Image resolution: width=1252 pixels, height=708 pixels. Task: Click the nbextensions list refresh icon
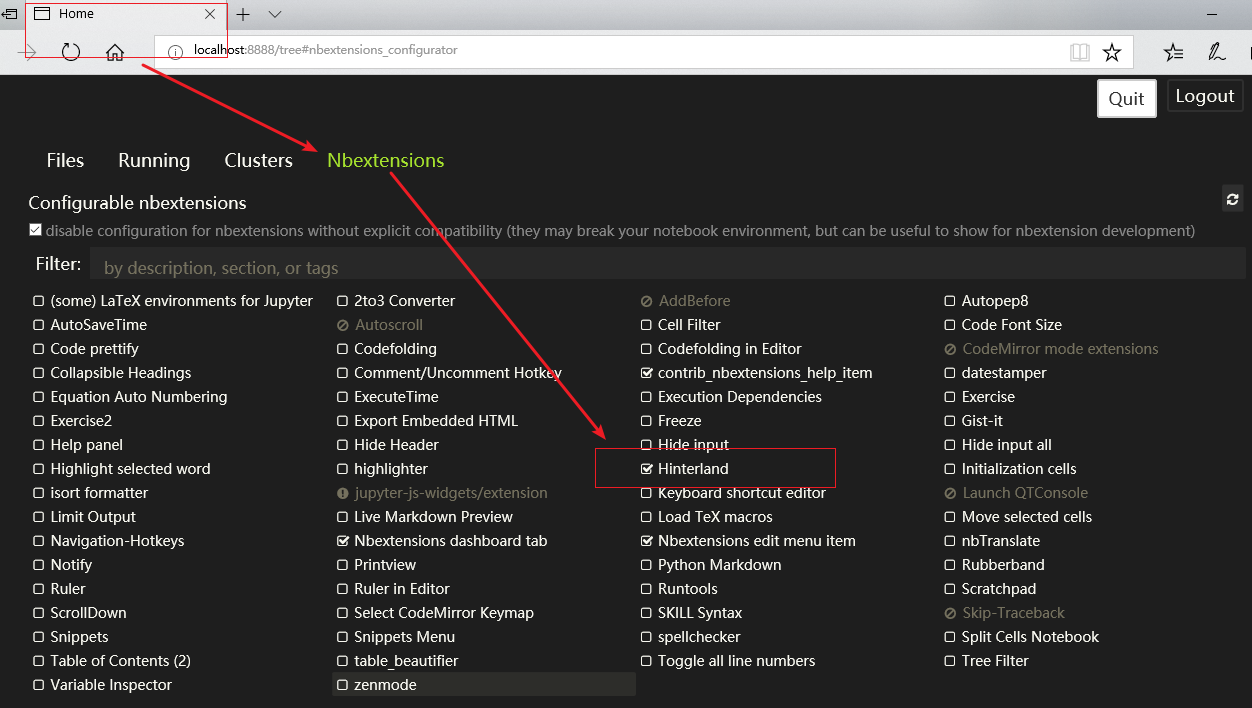1233,199
